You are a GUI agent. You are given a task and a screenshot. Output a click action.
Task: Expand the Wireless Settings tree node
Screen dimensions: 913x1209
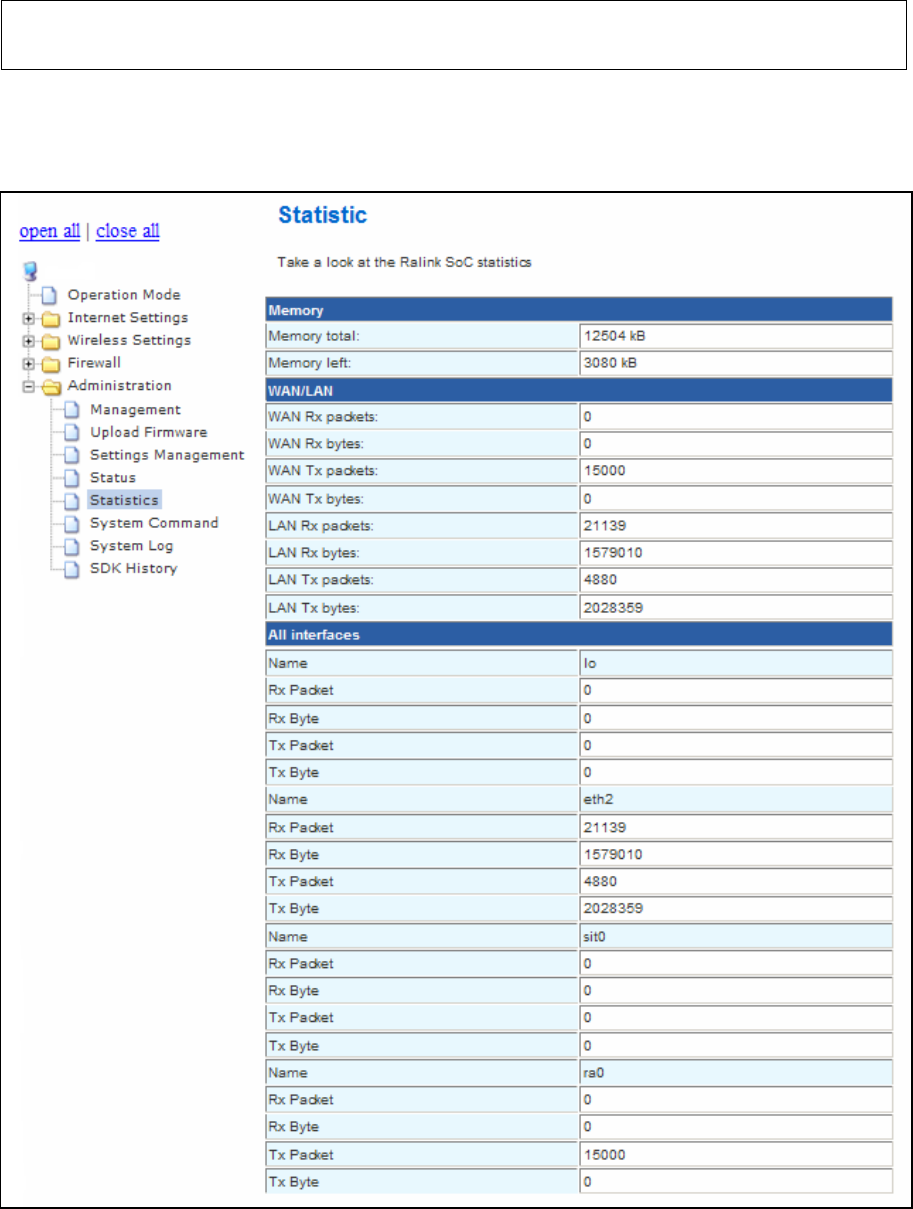tap(29, 341)
